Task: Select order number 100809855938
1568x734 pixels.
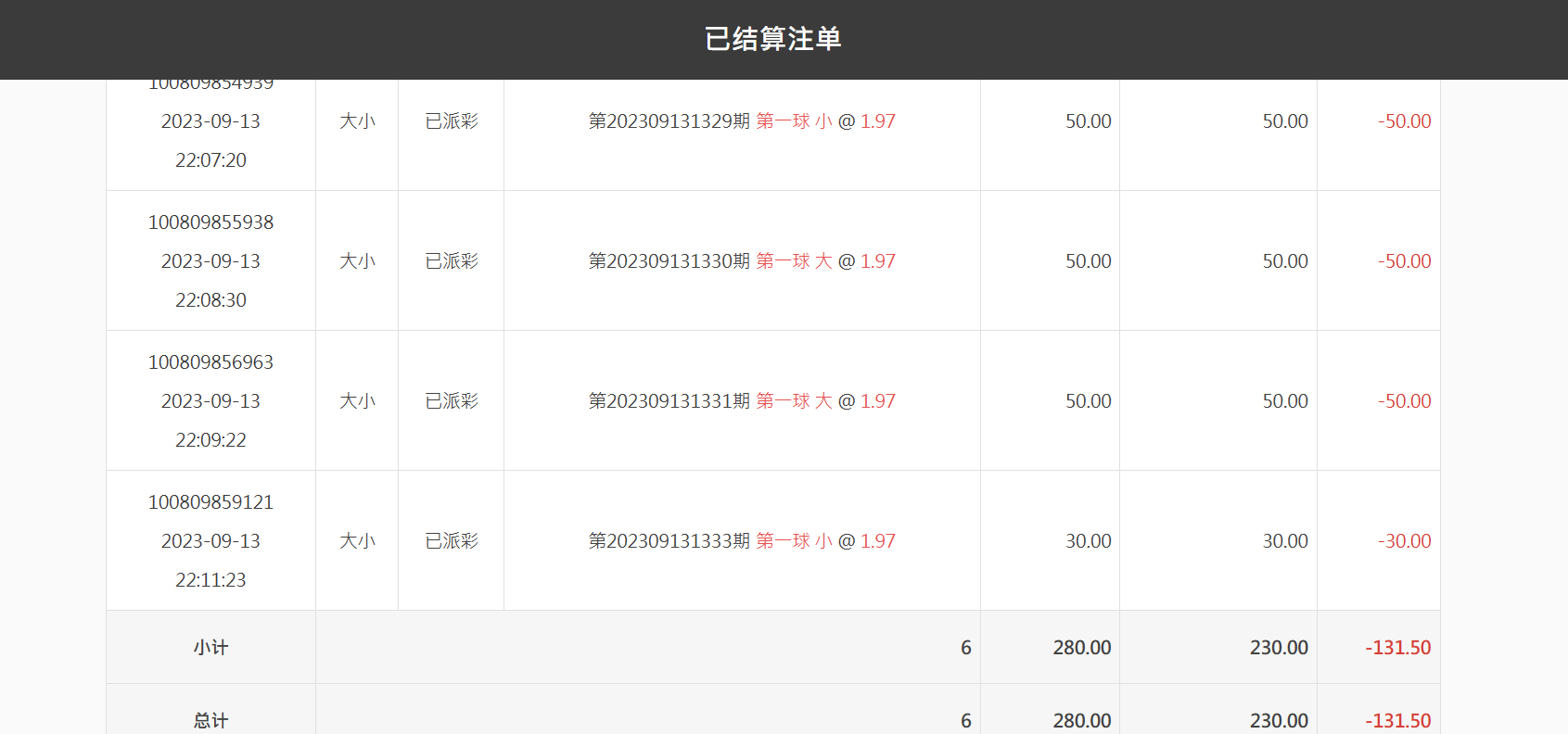Action: click(x=210, y=222)
